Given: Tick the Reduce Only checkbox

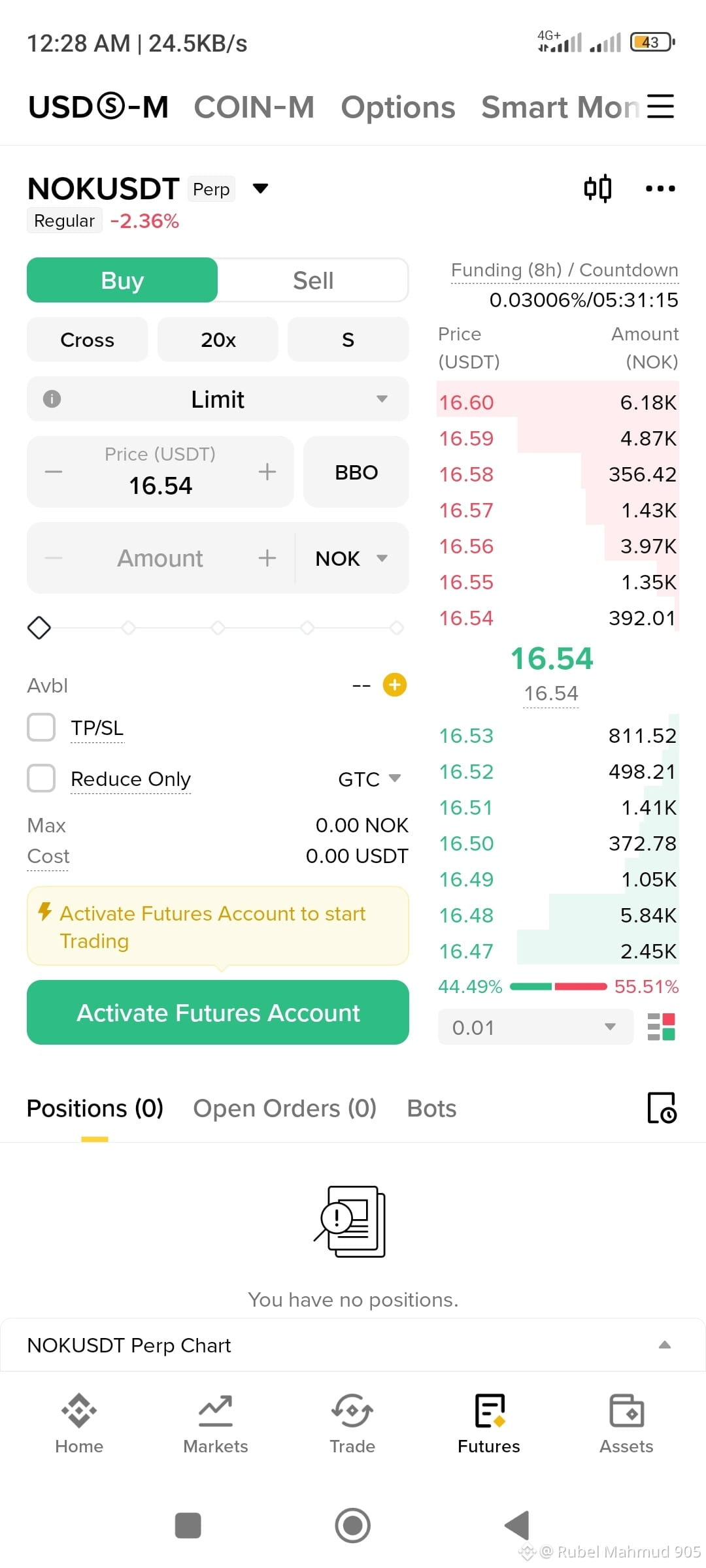Looking at the screenshot, I should (x=41, y=778).
